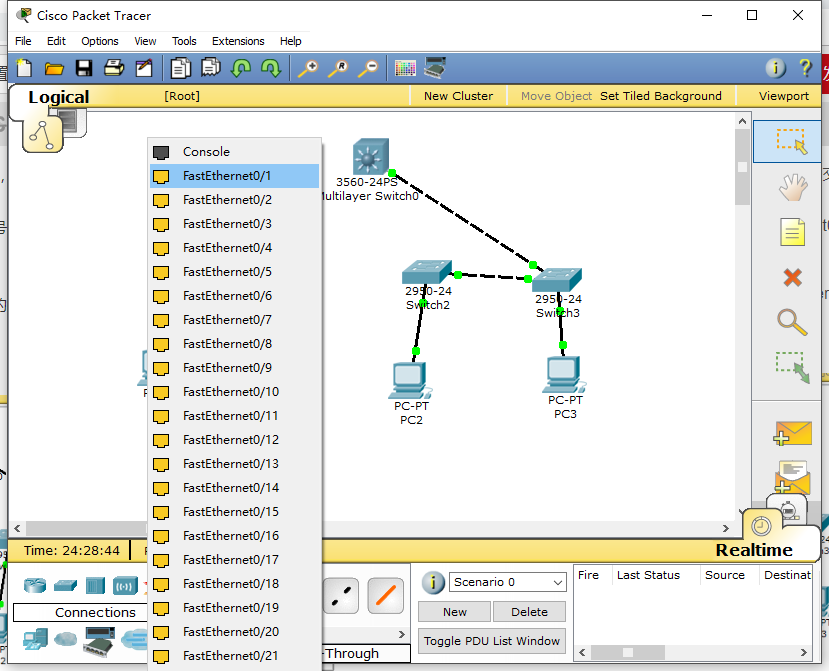The image size is (829, 671).
Task: Select the Hubs device category icon
Action: [95, 585]
